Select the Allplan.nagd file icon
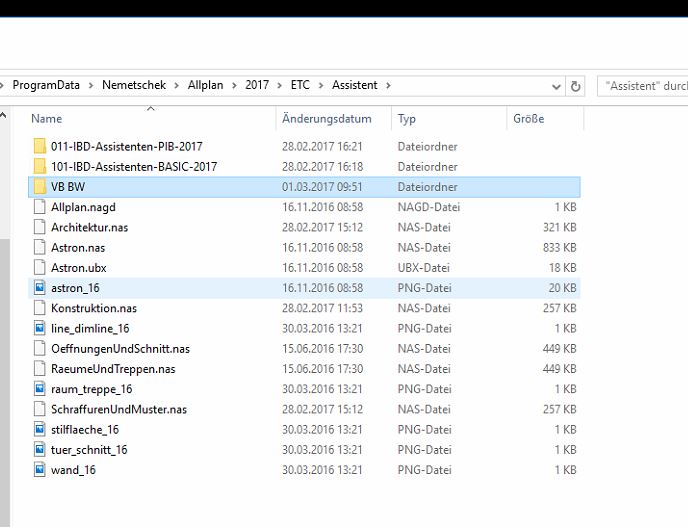Viewport: 688px width, 527px height. point(40,207)
